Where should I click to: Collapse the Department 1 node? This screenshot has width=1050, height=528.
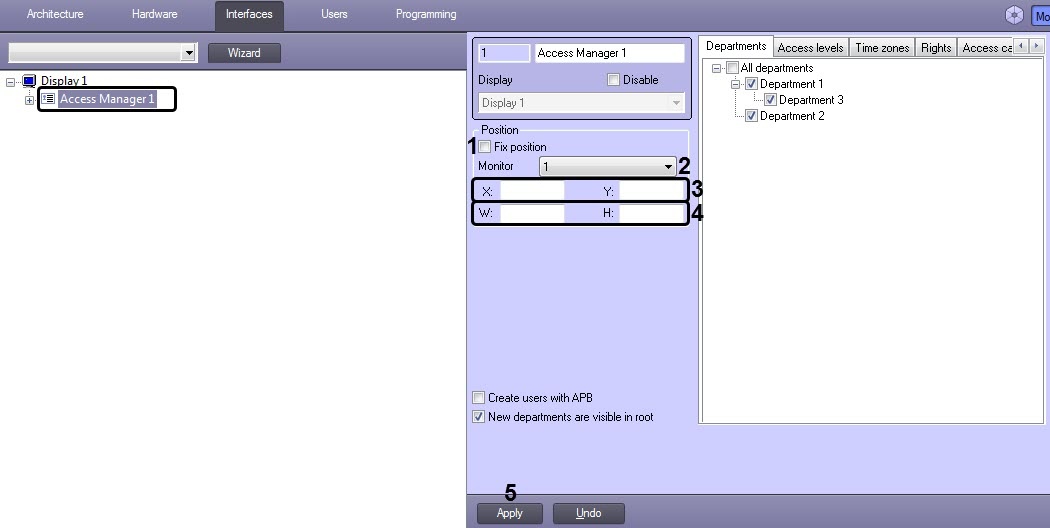pos(735,84)
